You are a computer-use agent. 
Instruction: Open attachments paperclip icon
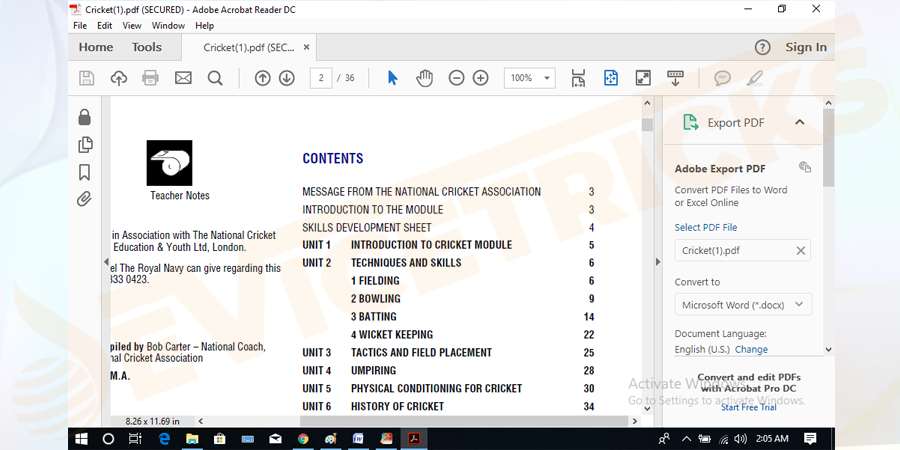[x=84, y=199]
